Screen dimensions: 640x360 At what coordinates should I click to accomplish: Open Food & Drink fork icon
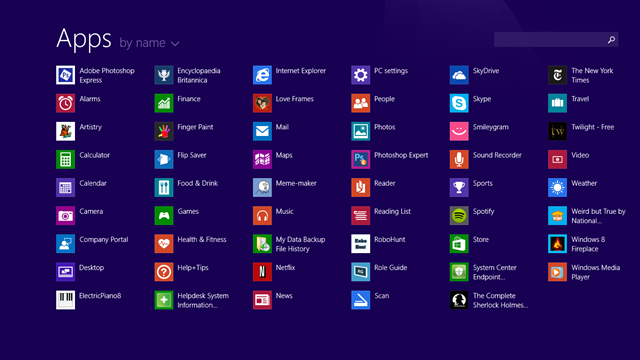point(164,188)
